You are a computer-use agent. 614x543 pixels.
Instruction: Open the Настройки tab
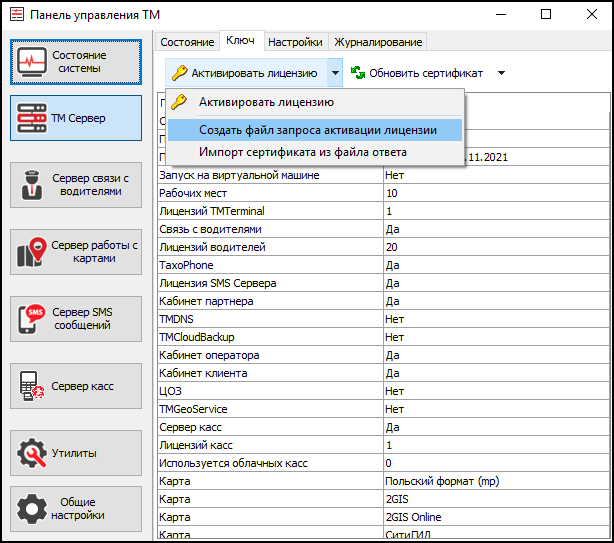296,42
